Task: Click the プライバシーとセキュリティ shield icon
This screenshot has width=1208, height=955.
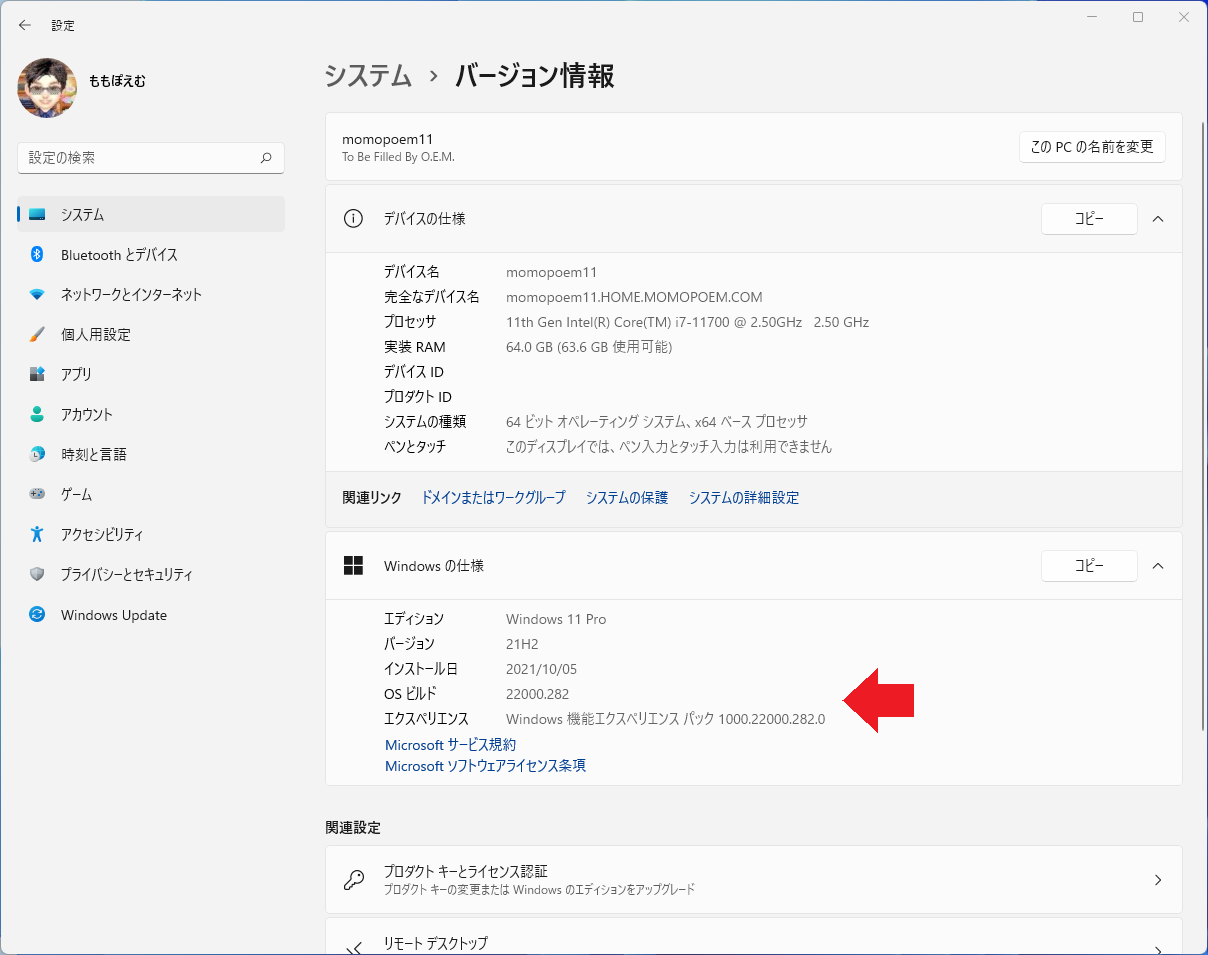Action: (x=37, y=574)
